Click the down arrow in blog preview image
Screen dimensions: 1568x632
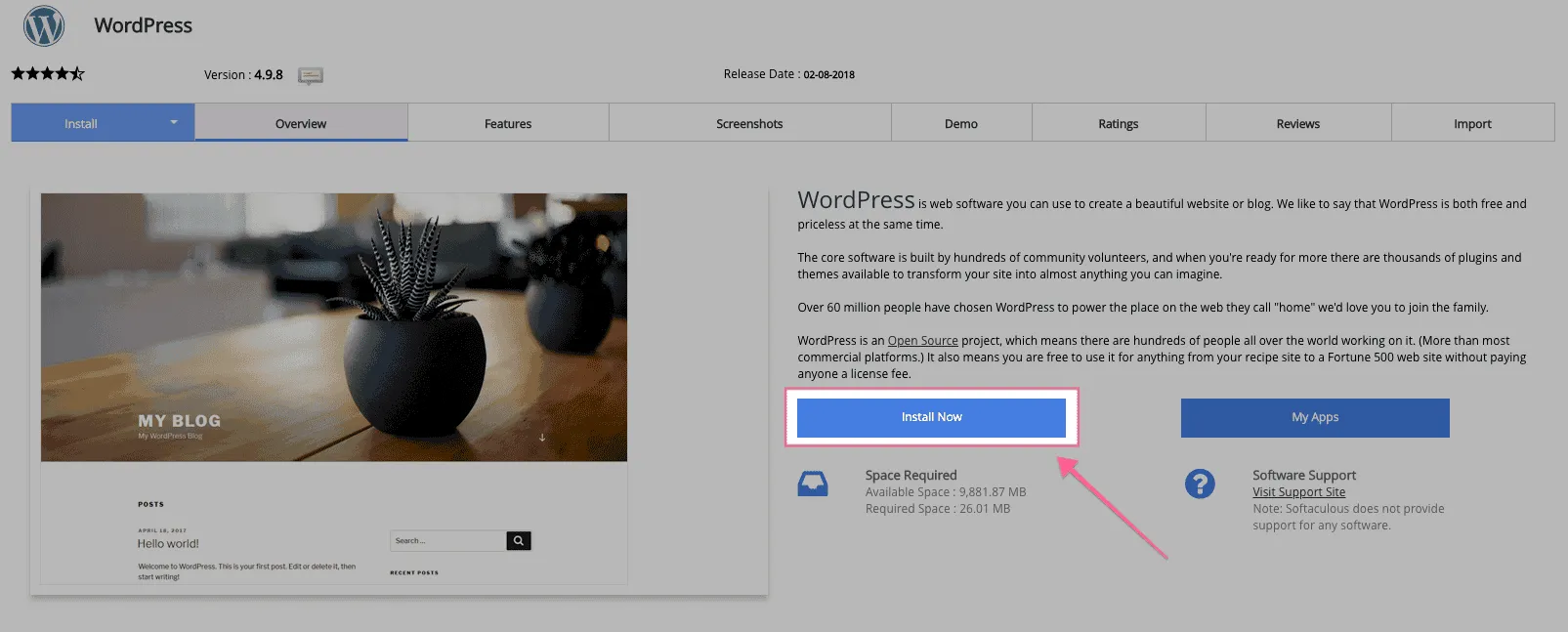tap(542, 437)
